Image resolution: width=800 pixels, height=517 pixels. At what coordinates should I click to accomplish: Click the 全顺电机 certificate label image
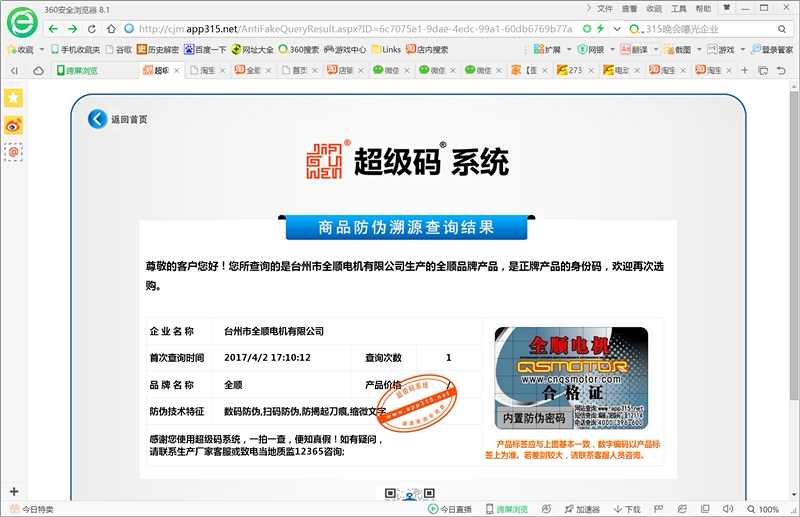(571, 378)
